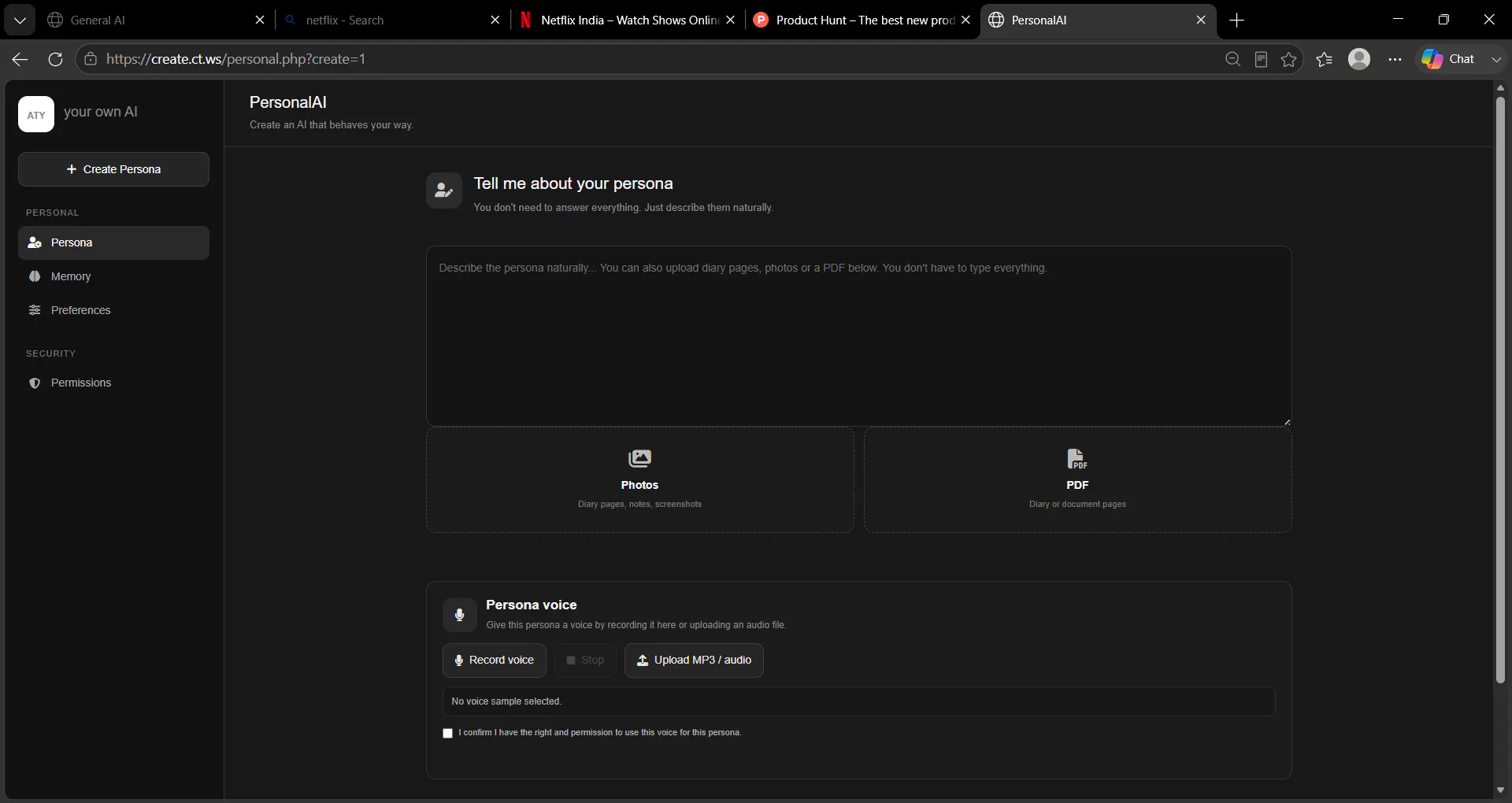Click the Stop recording button

[x=585, y=661]
